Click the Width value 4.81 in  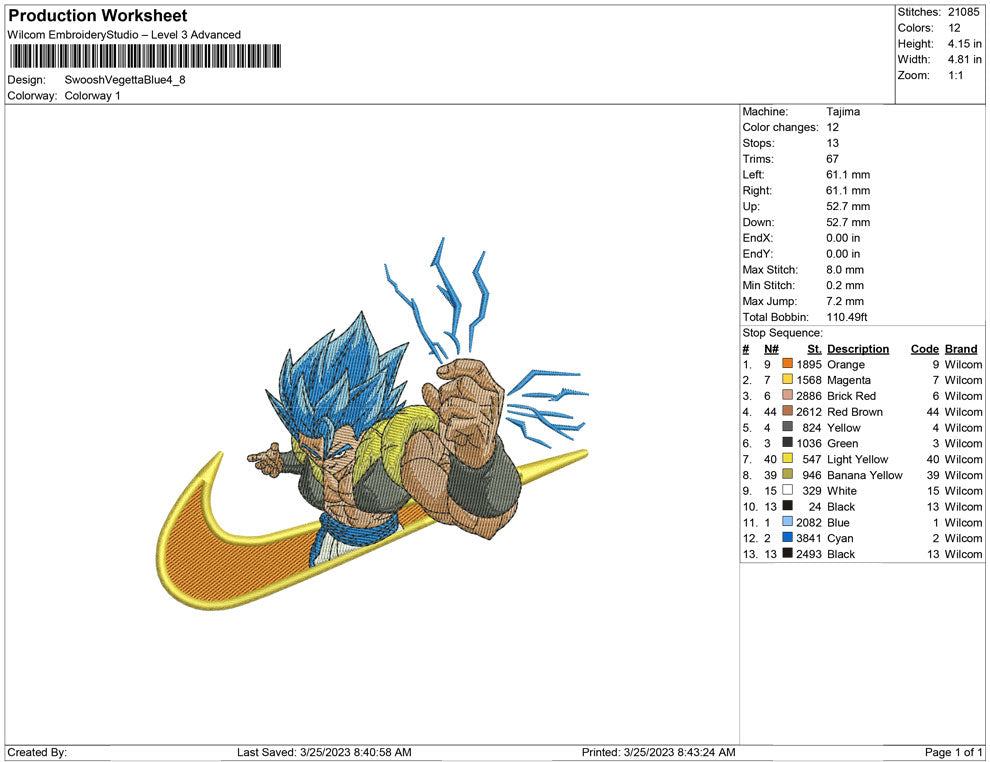click(x=965, y=59)
